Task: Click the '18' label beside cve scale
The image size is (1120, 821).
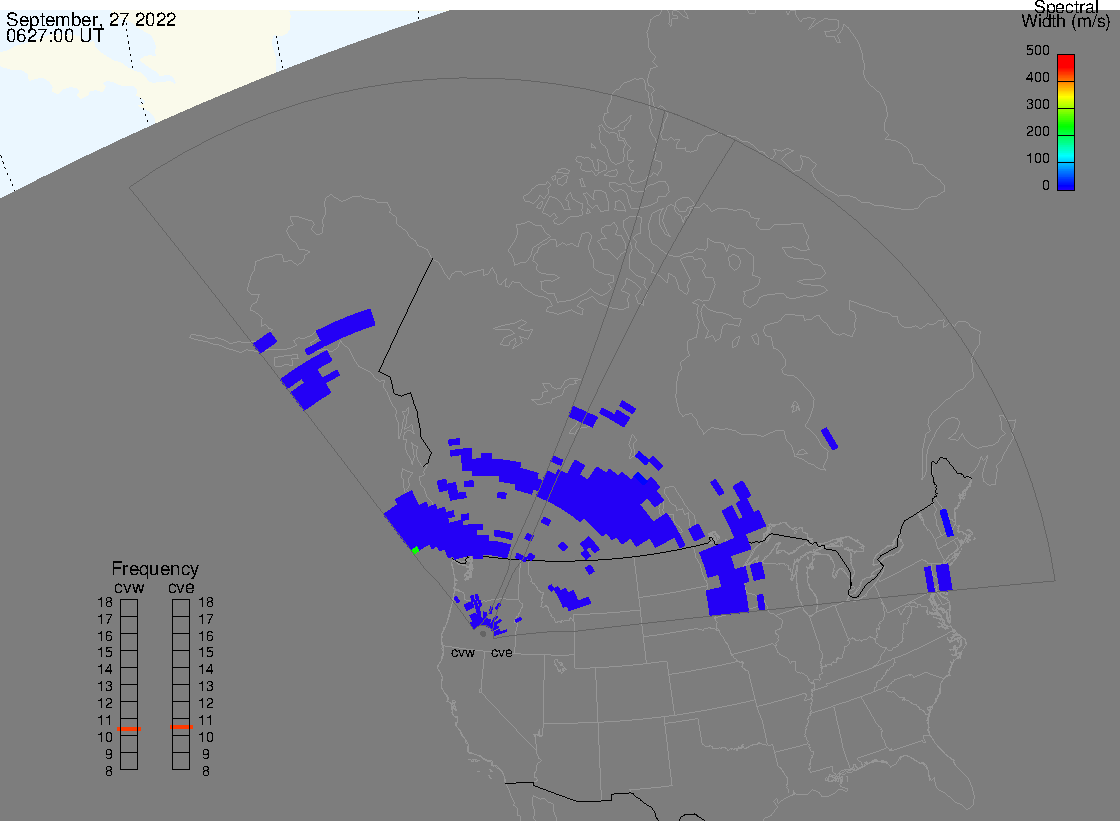Action: coord(206,602)
